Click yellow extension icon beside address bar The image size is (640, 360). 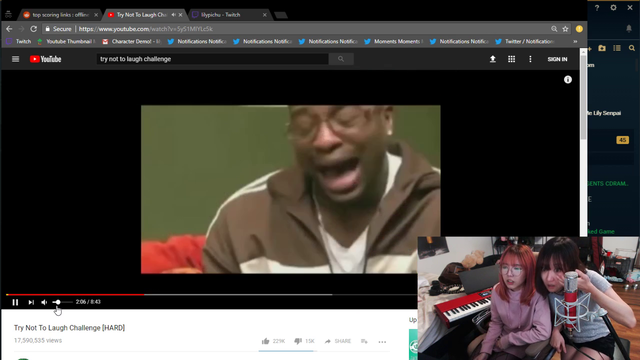579,29
